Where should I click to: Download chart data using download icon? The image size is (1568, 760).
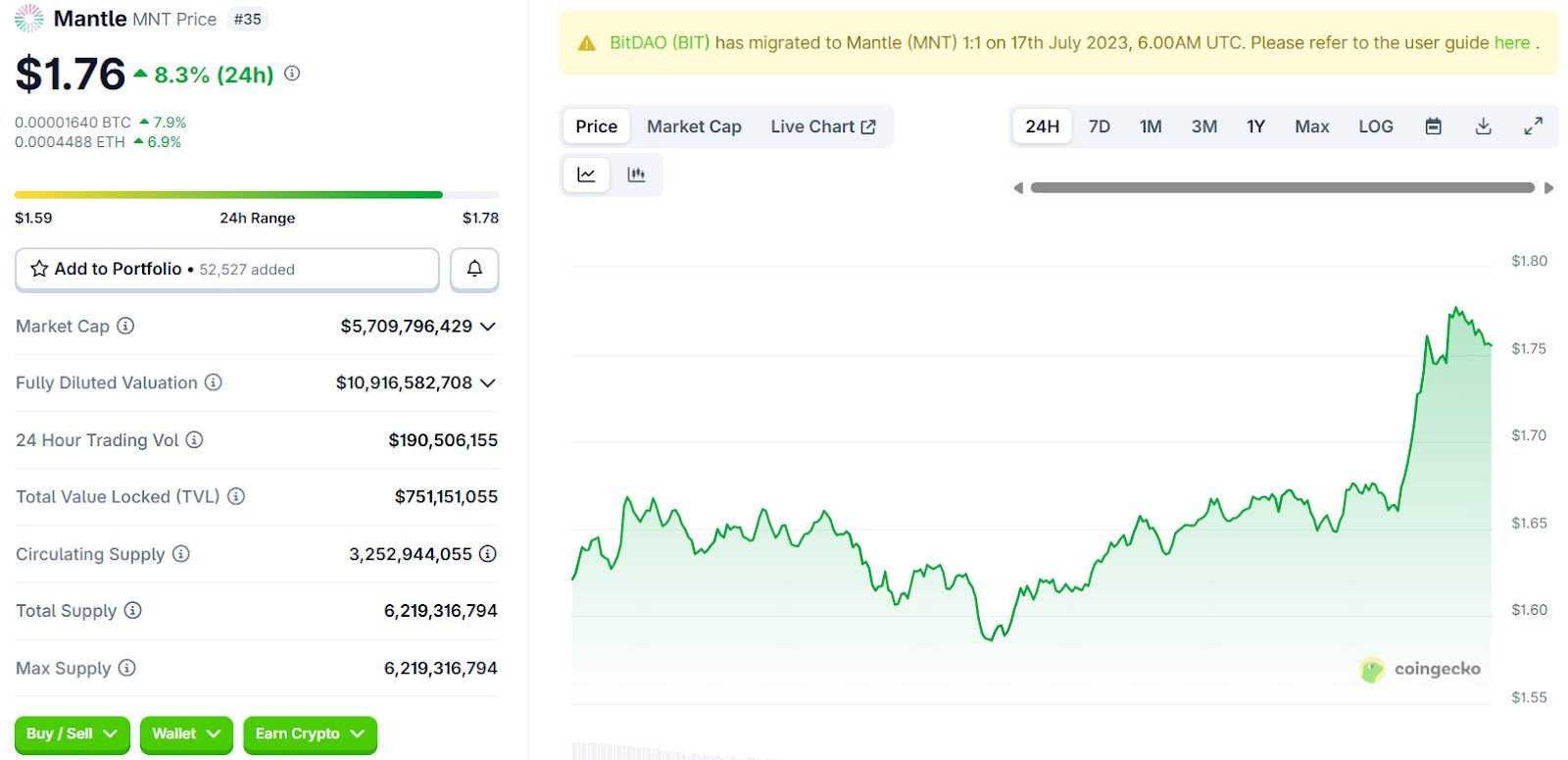1483,127
